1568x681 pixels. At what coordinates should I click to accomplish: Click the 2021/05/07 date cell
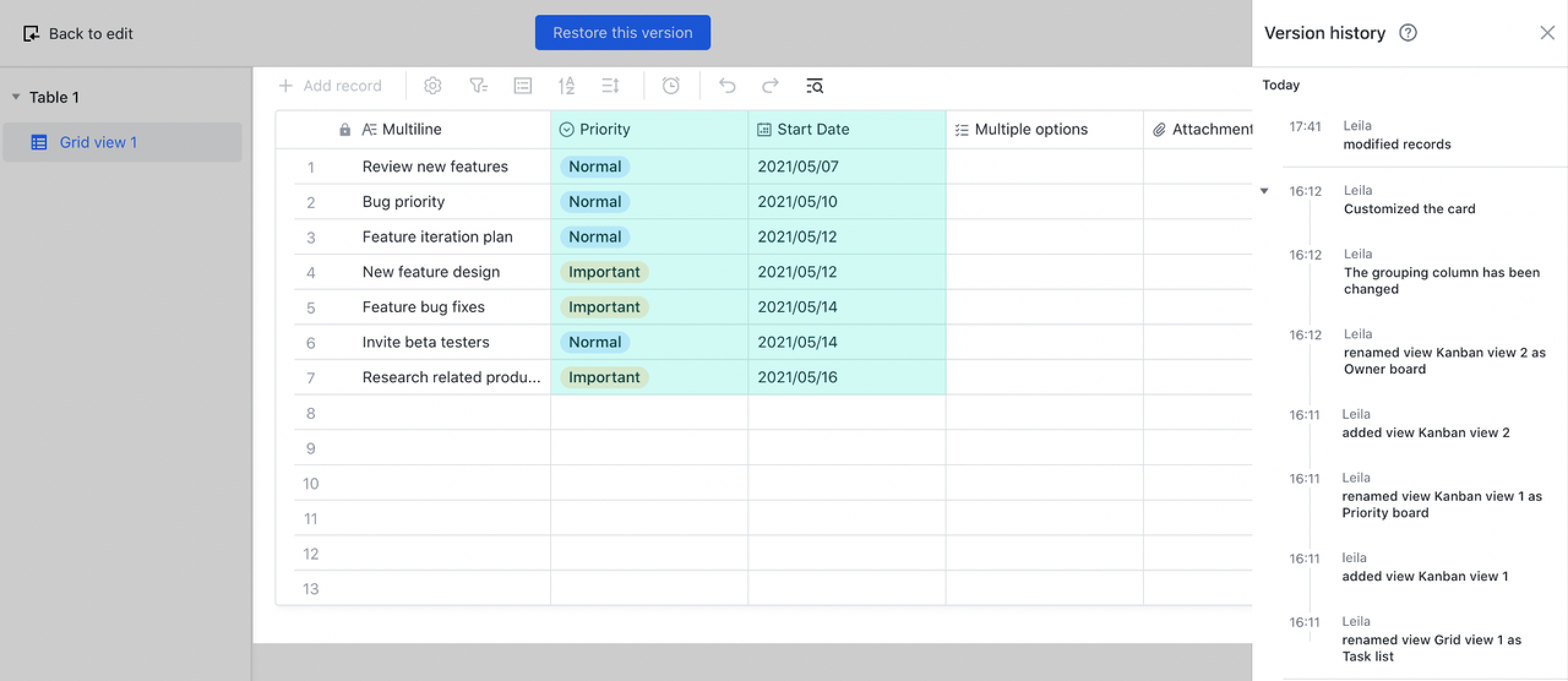click(847, 167)
